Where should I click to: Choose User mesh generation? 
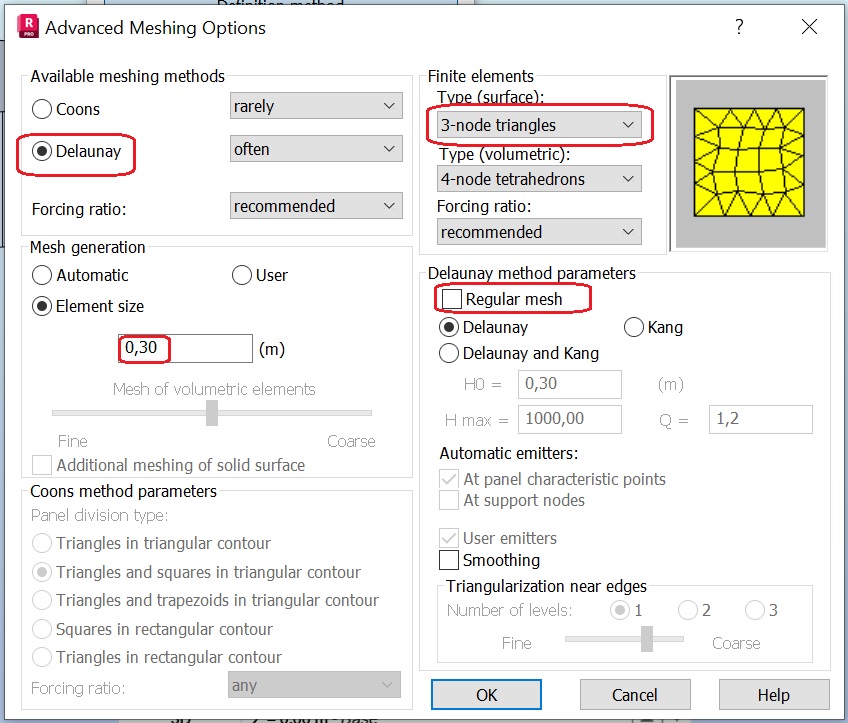[242, 275]
